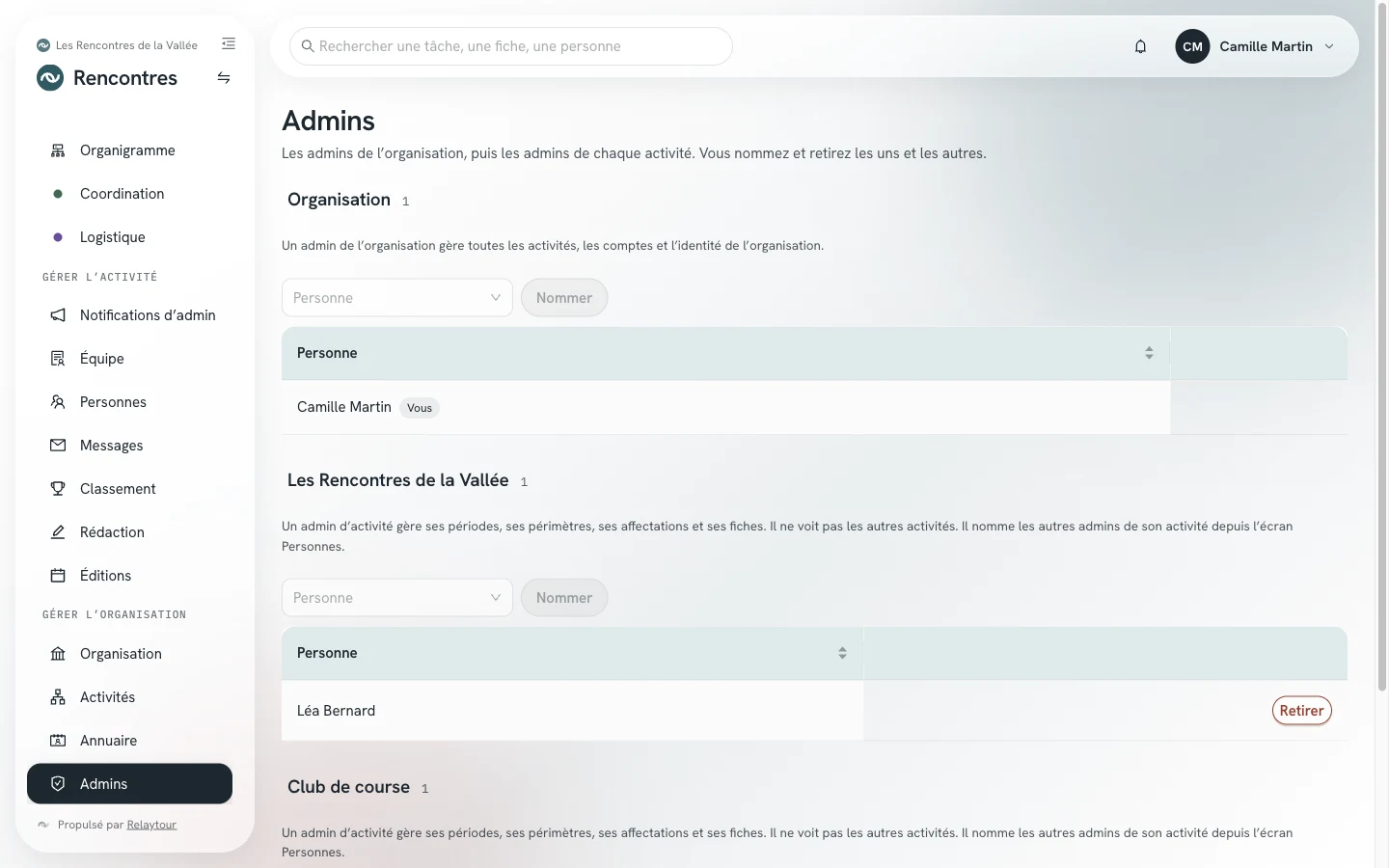This screenshot has width=1389, height=868.
Task: Open Personne dropdown under Les Rencontres de la Vallée
Action: click(x=397, y=598)
